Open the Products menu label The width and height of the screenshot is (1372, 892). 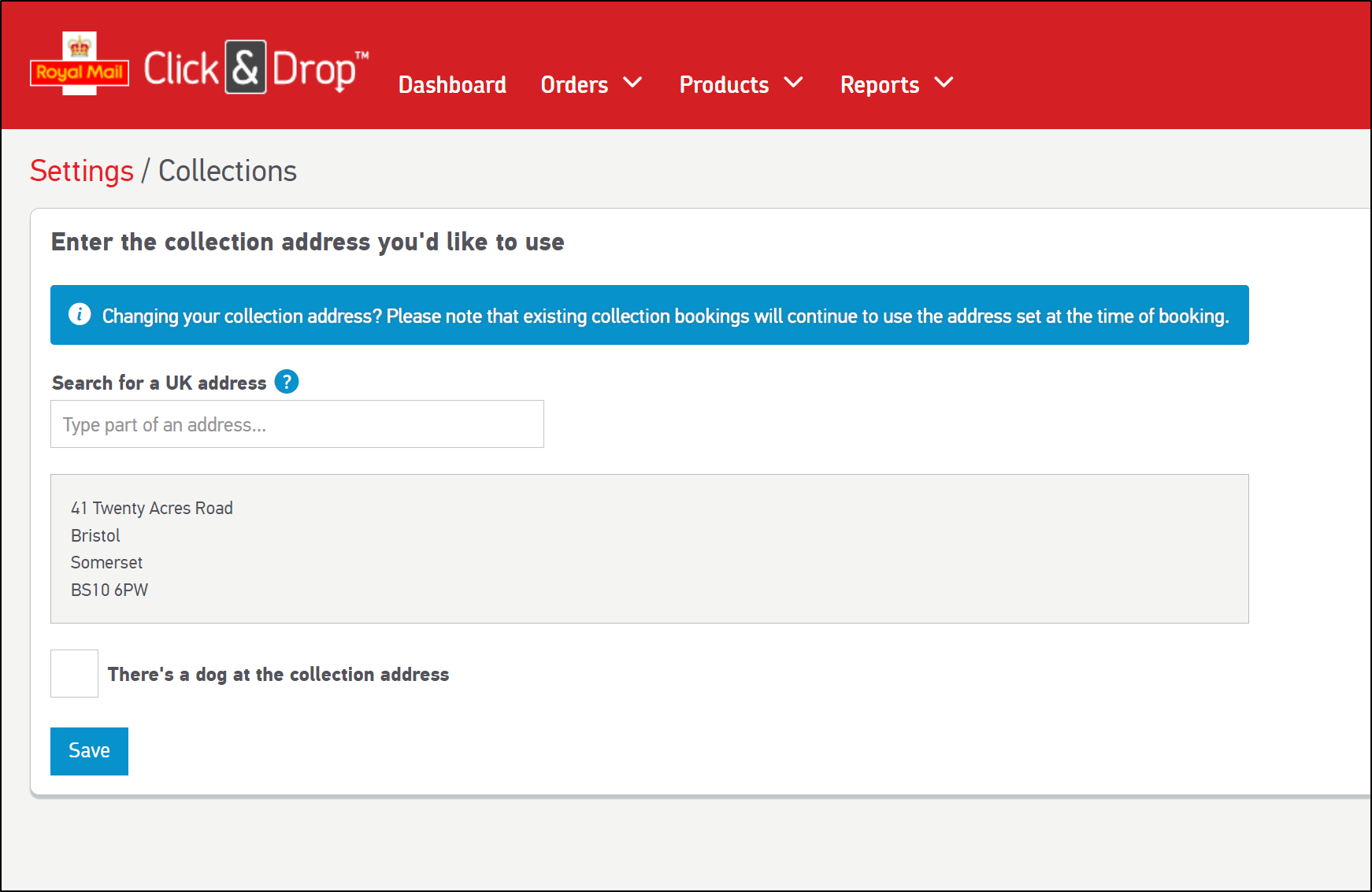click(x=724, y=85)
